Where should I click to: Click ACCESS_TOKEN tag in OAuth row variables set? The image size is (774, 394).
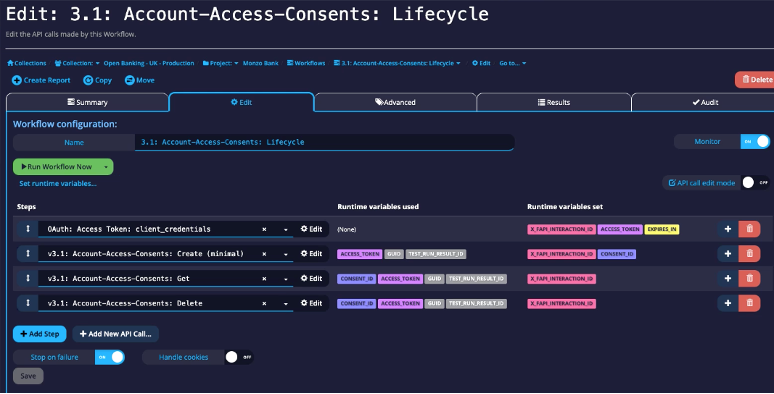click(x=620, y=229)
